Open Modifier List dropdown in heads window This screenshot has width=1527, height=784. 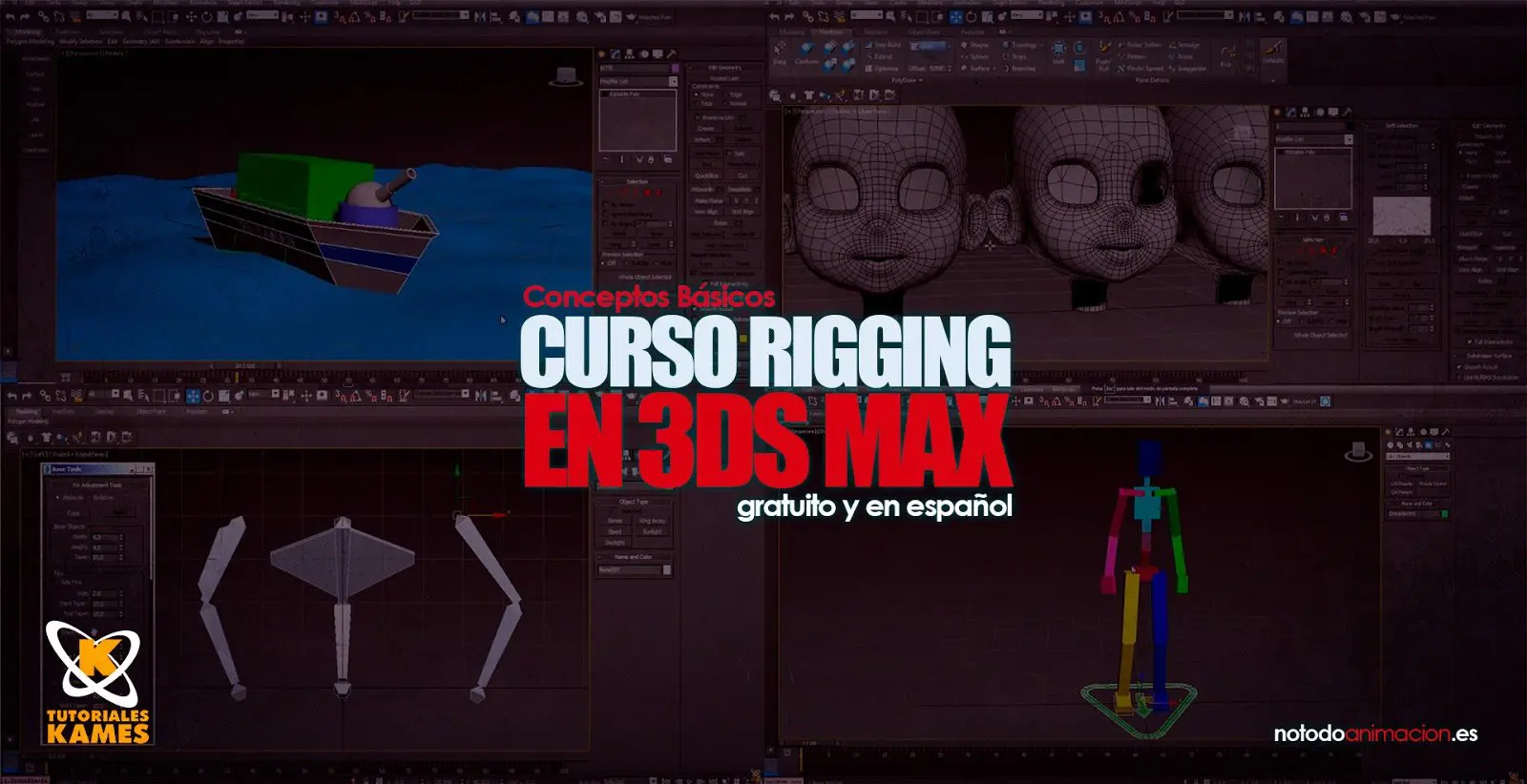click(x=1314, y=139)
